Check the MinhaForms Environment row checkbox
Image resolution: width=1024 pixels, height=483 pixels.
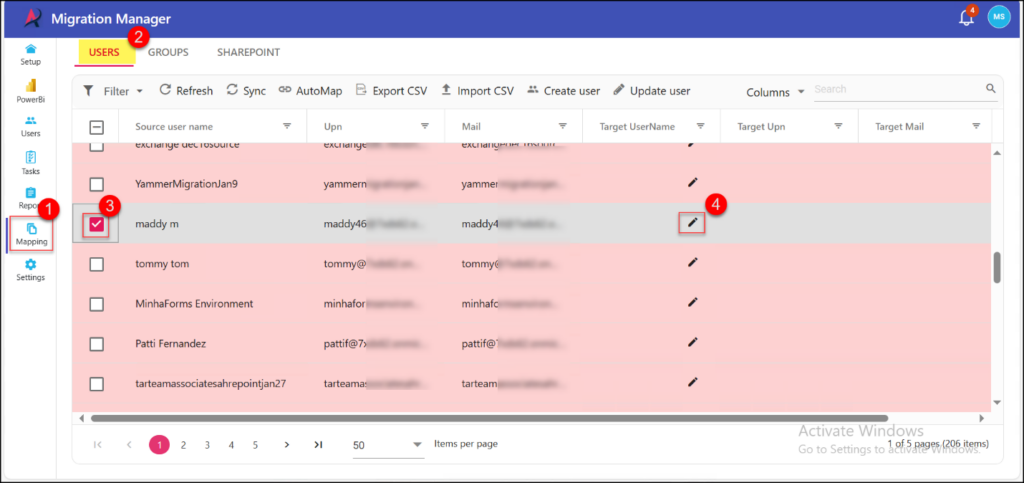(96, 304)
